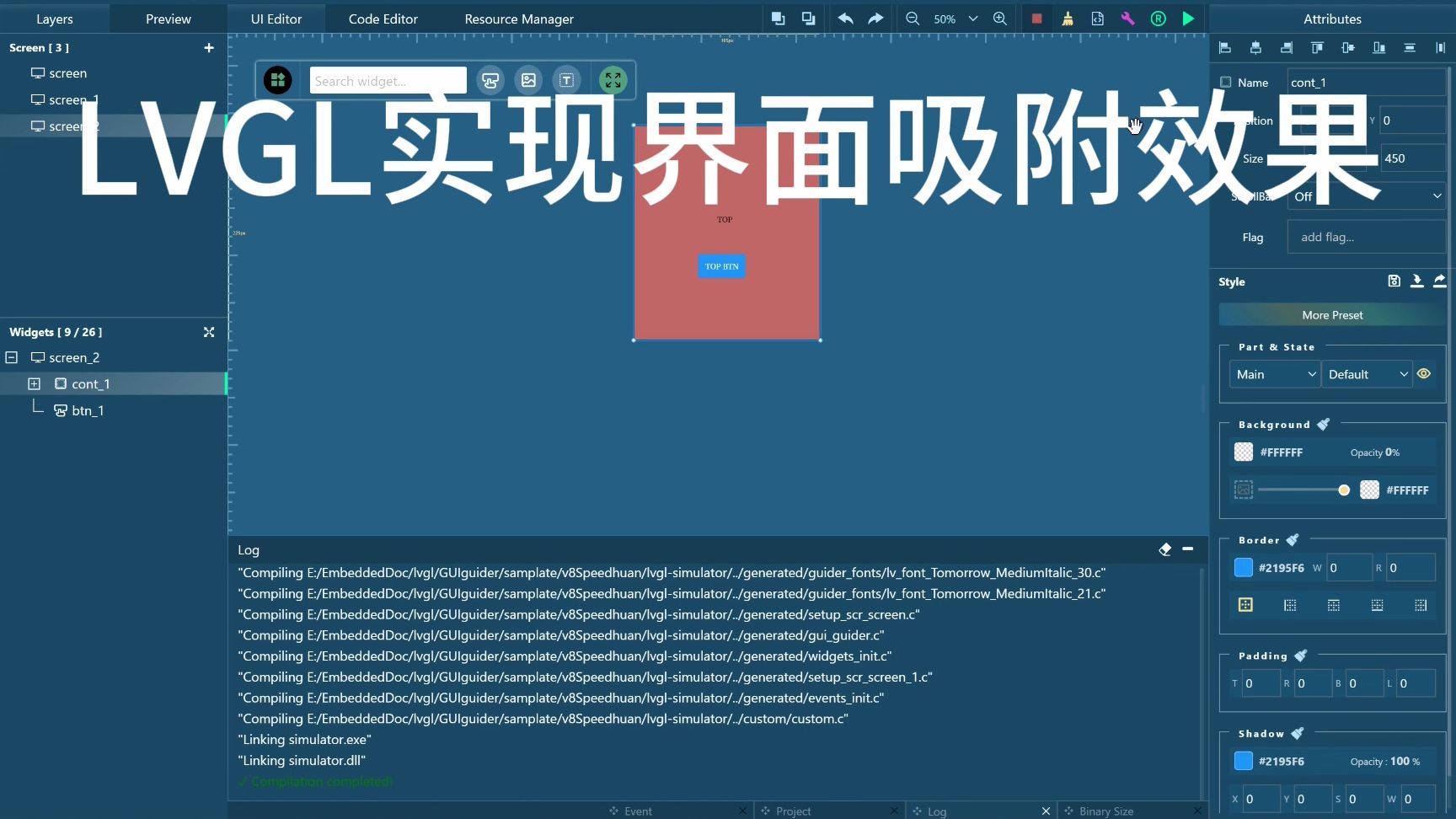Click the Background gradient slider handle
1456x819 pixels.
1344,490
